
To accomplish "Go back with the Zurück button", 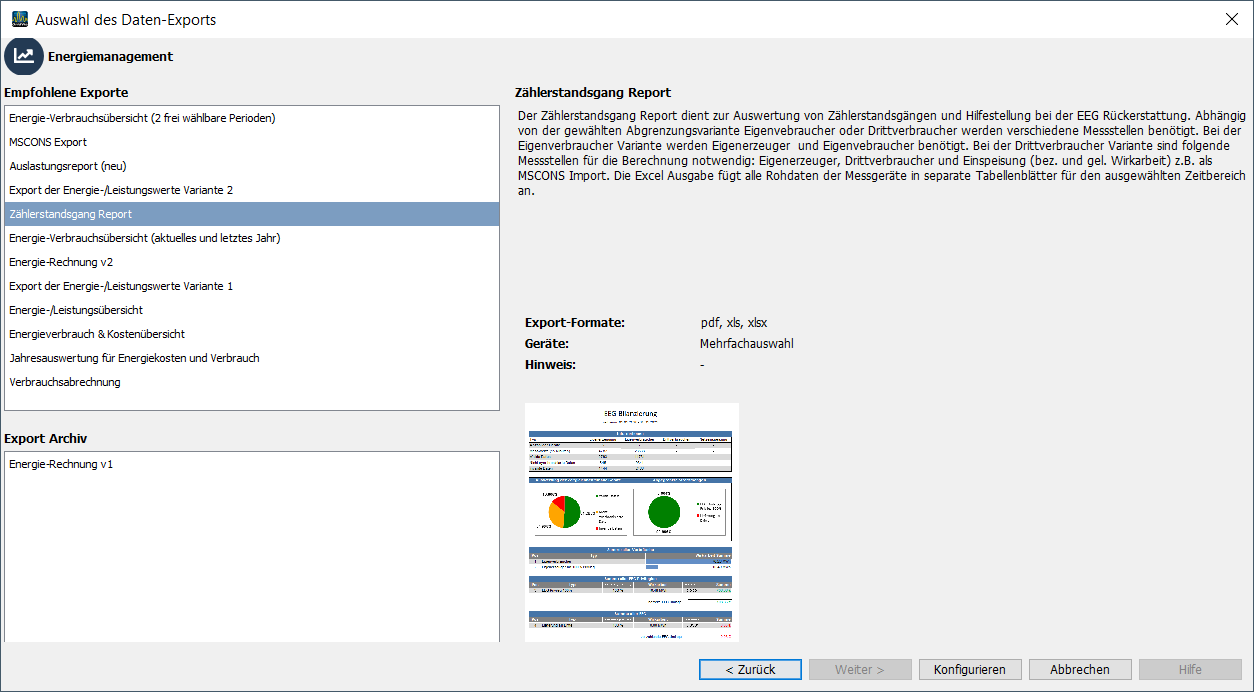I will (750, 670).
